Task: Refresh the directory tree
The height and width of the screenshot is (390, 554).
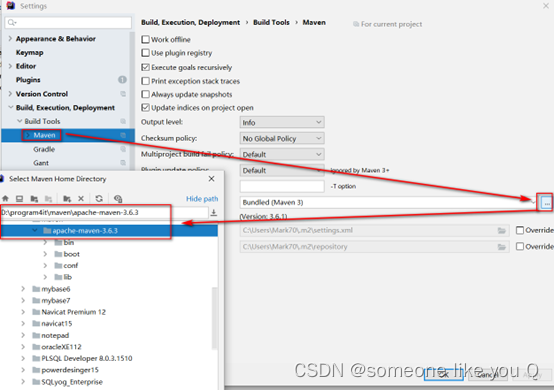Action: pos(99,199)
